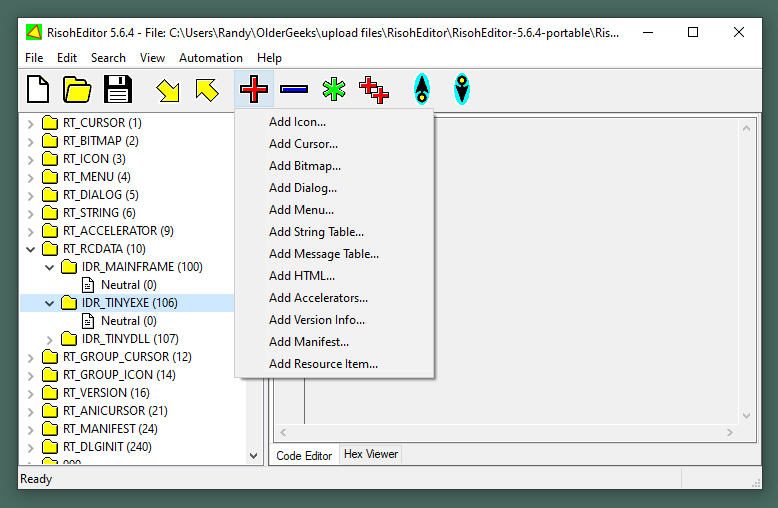Select the RT_GROUP_CURSOR (12) tree item
This screenshot has width=778, height=508.
point(127,357)
